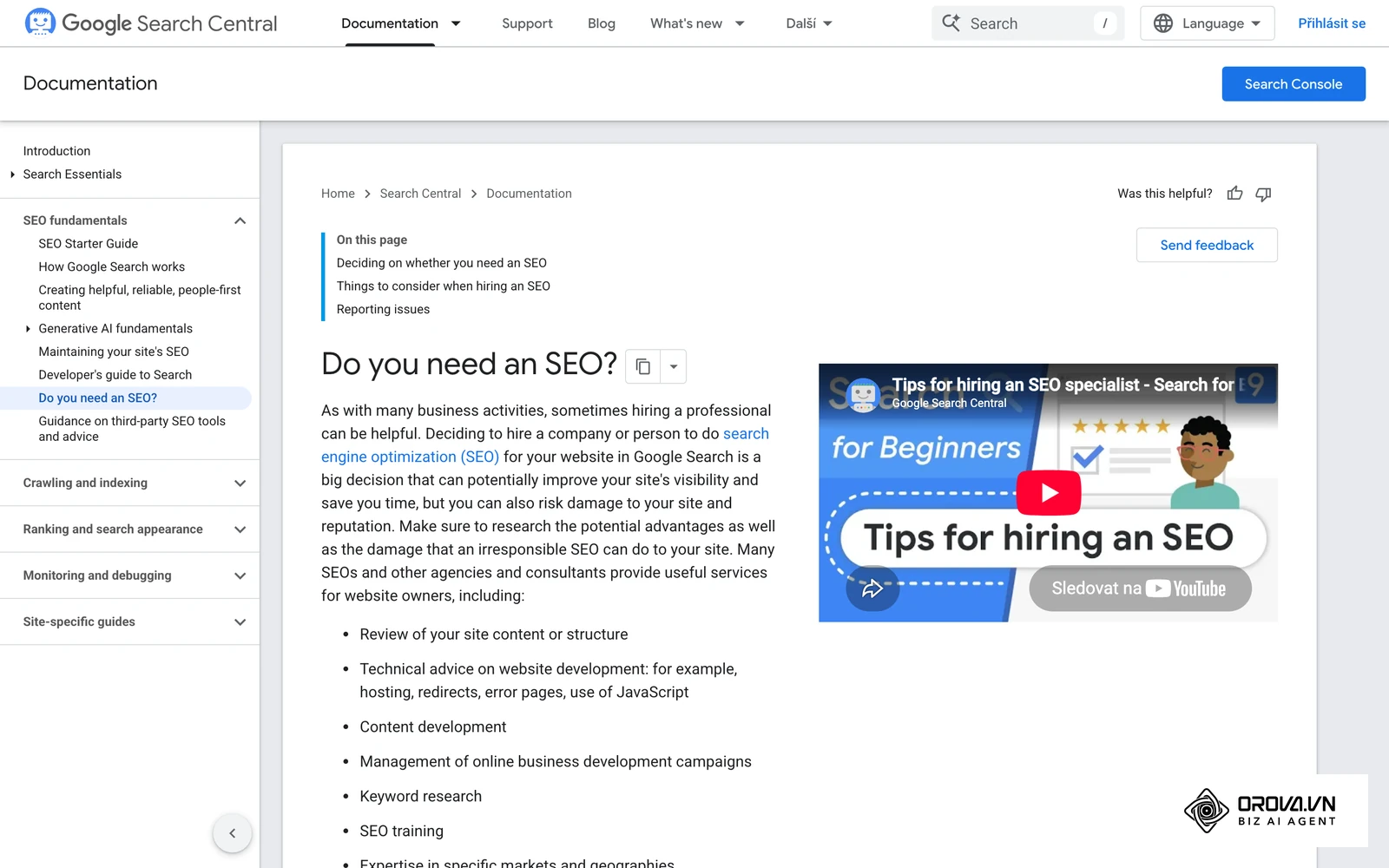This screenshot has height=868, width=1389.
Task: Click the Search input field
Action: (1028, 23)
